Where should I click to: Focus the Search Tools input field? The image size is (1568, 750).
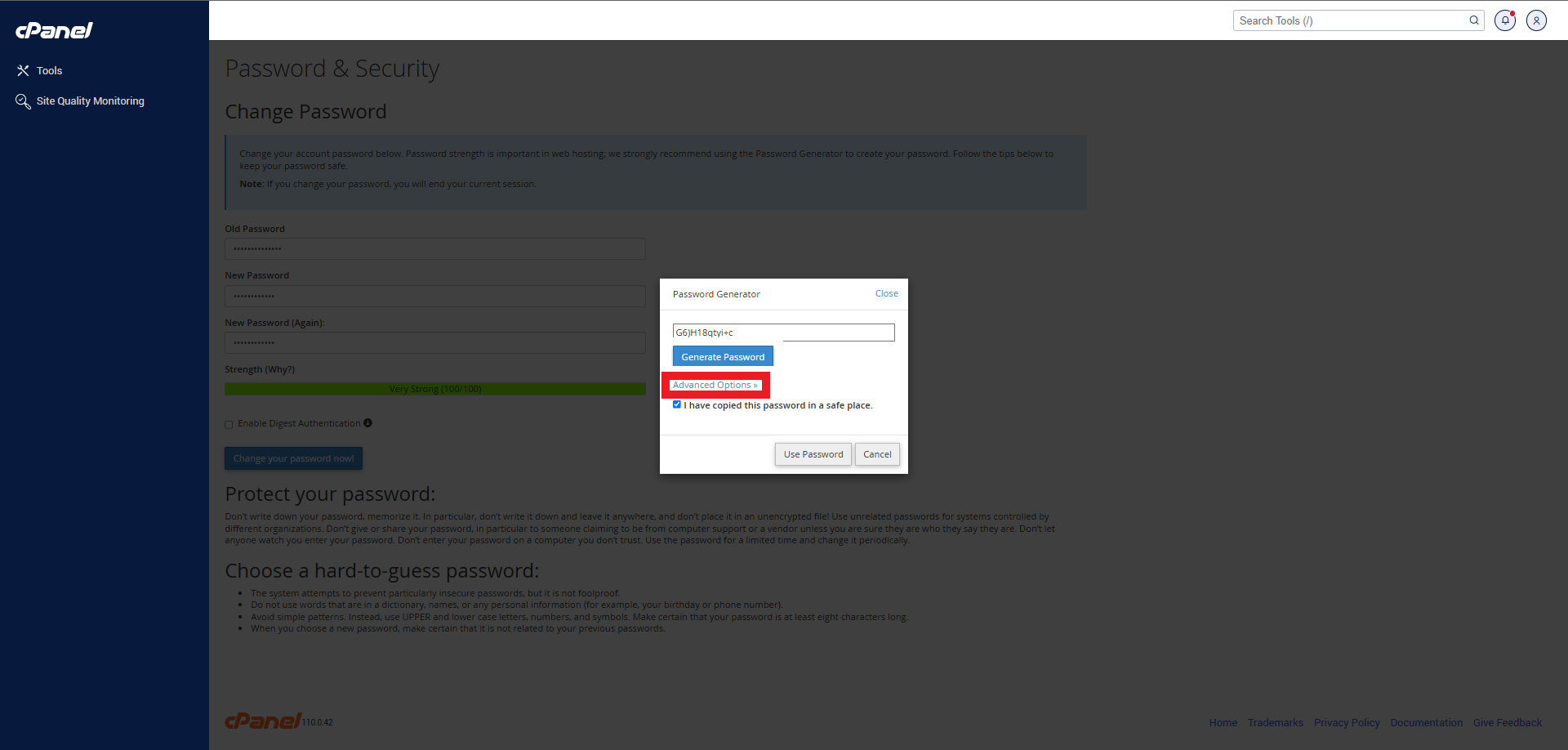click(x=1347, y=20)
